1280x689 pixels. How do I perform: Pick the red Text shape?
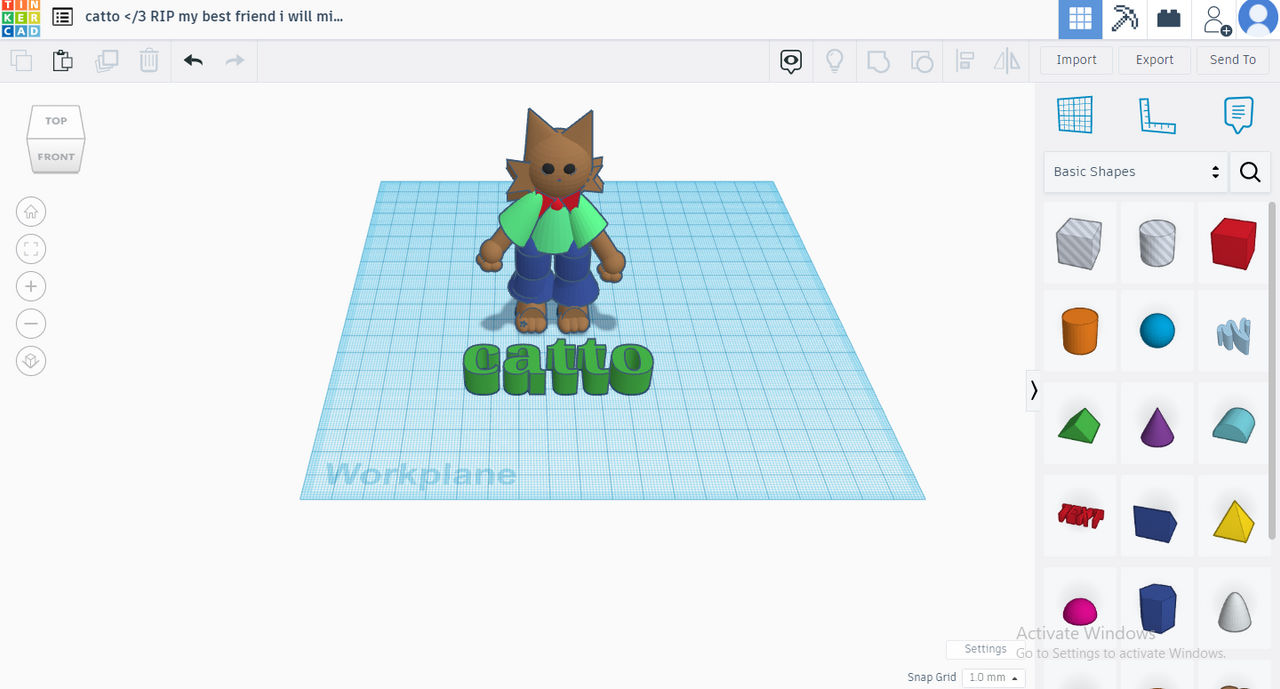pos(1079,516)
